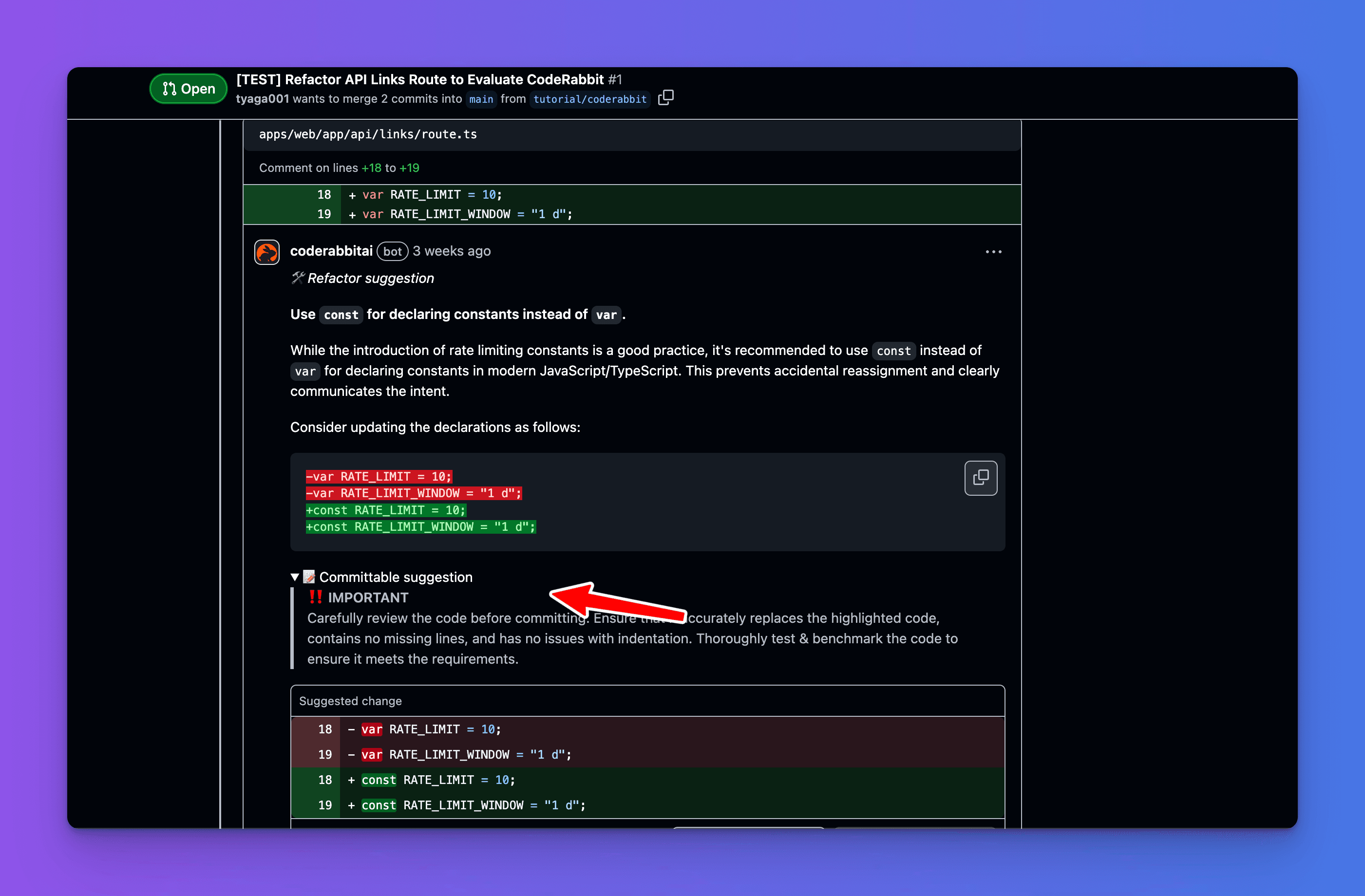The width and height of the screenshot is (1365, 896).
Task: Click the 3 weeks ago timestamp
Action: point(451,250)
